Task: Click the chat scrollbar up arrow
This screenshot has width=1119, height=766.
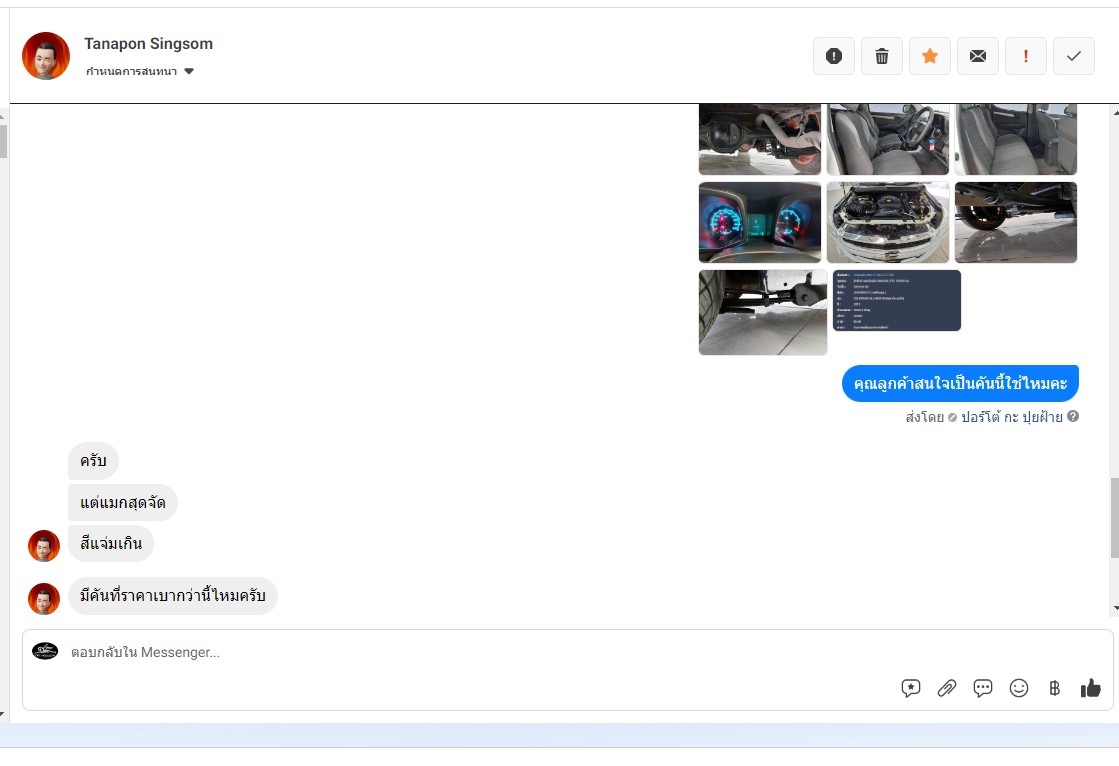Action: pos(1115,113)
